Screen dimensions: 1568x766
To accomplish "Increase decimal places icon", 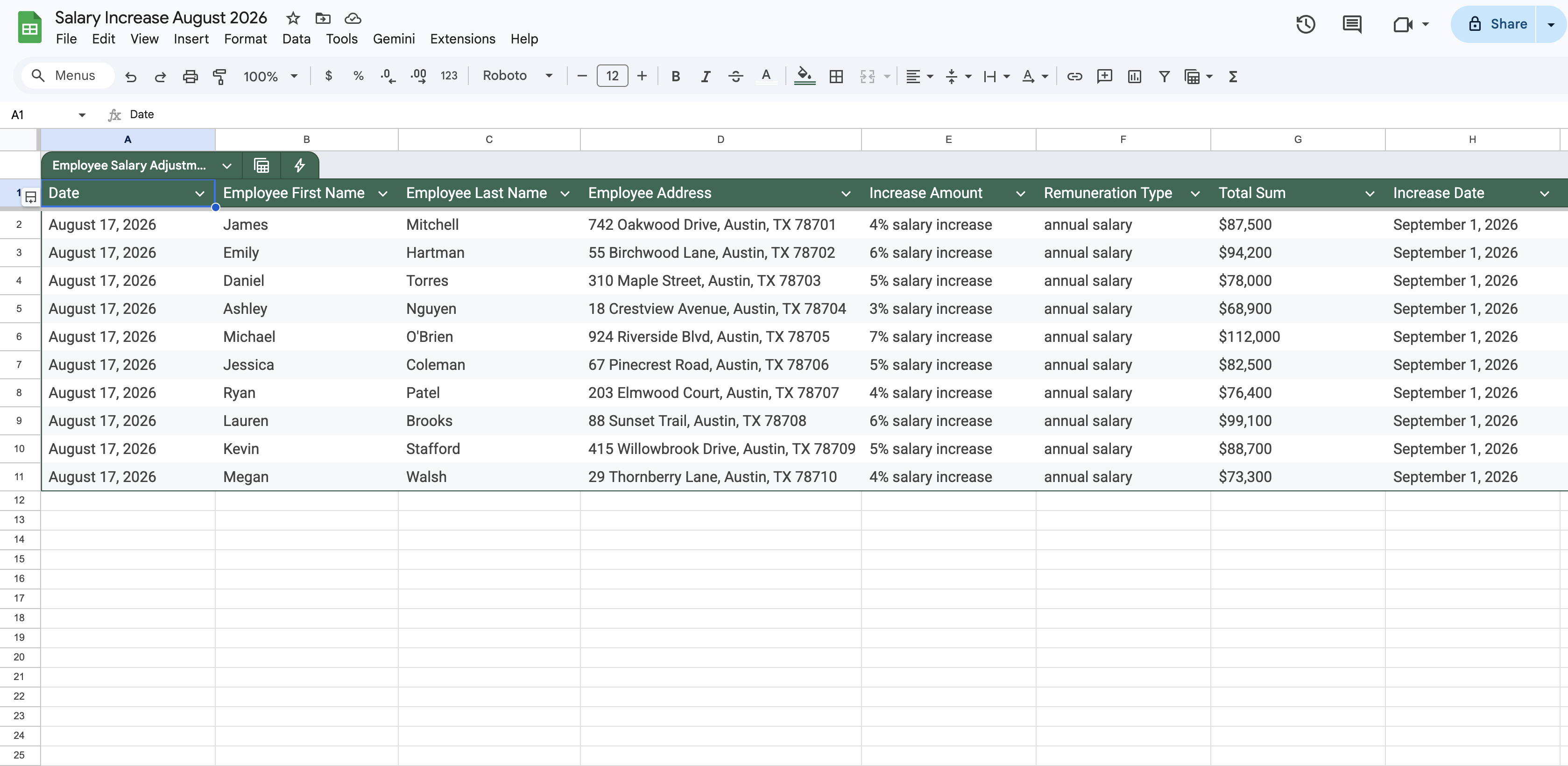I will (418, 76).
